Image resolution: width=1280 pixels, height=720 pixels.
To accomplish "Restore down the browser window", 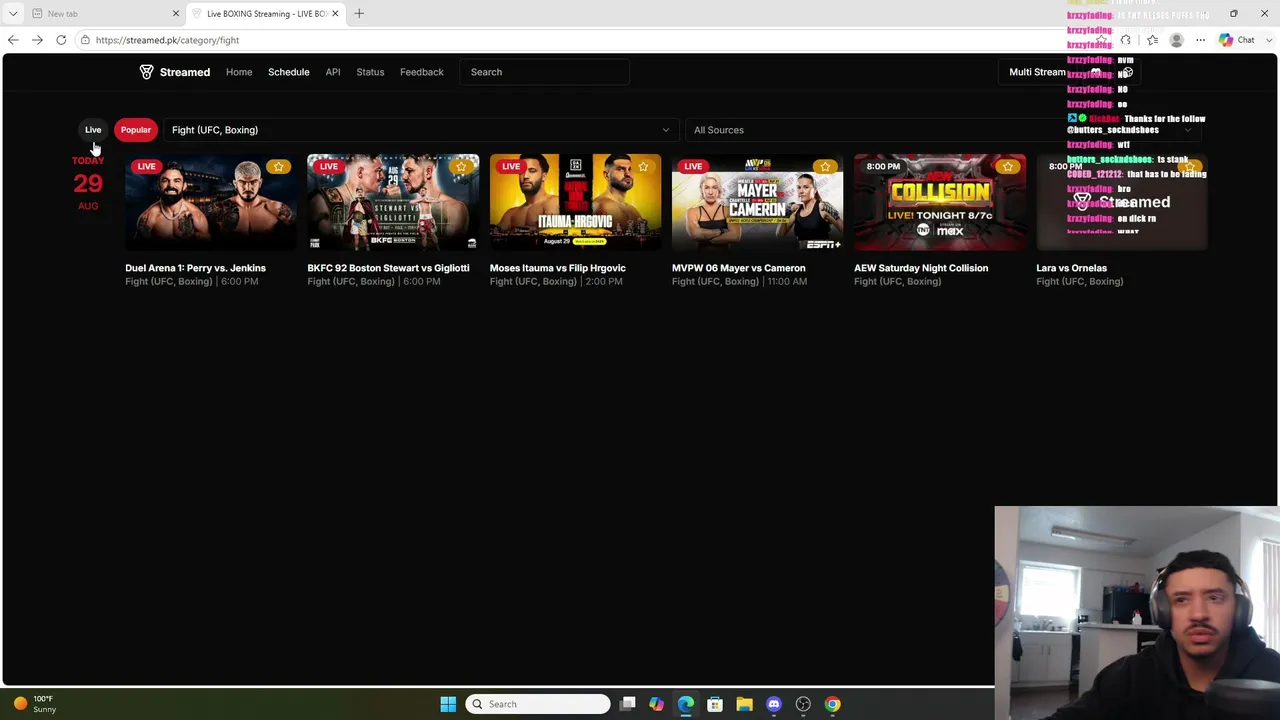I will (x=1234, y=13).
